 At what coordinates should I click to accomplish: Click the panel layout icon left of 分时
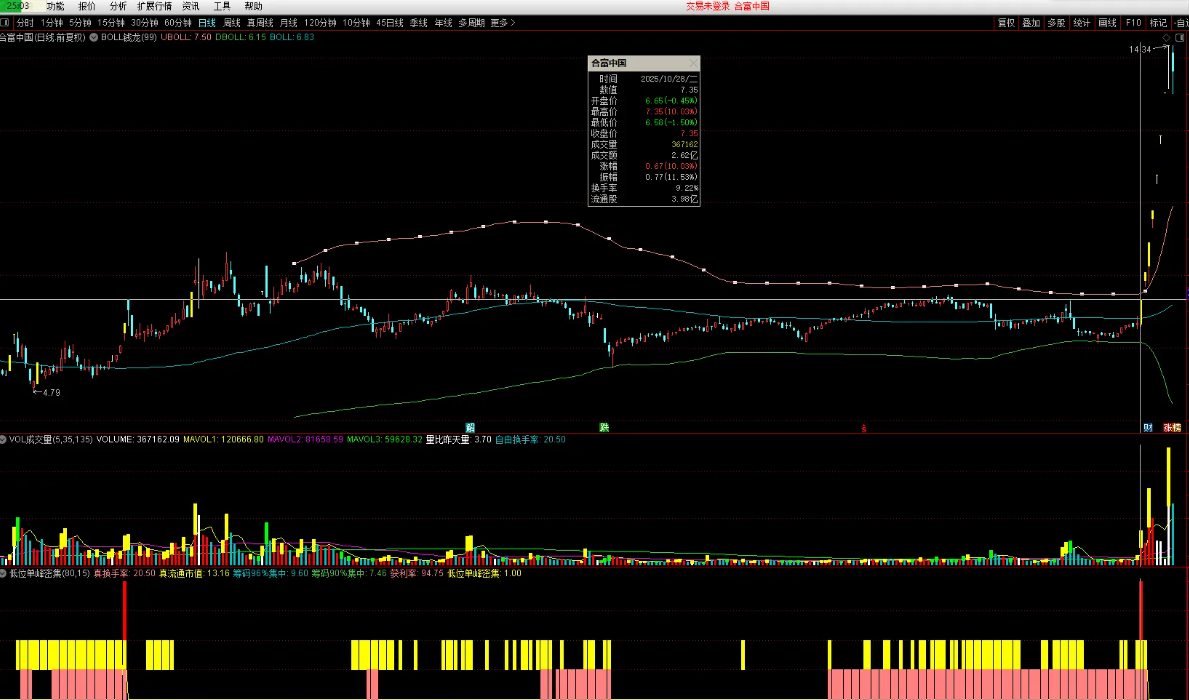coord(6,22)
